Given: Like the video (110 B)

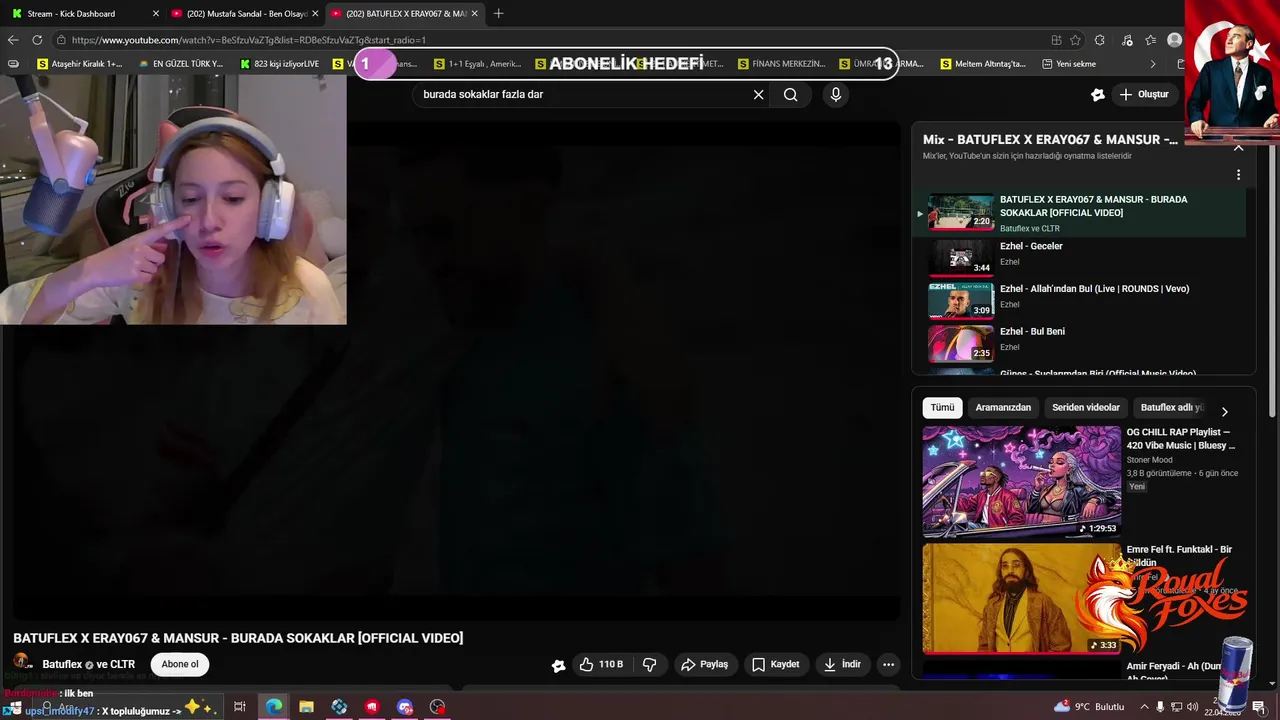Looking at the screenshot, I should pyautogui.click(x=601, y=664).
